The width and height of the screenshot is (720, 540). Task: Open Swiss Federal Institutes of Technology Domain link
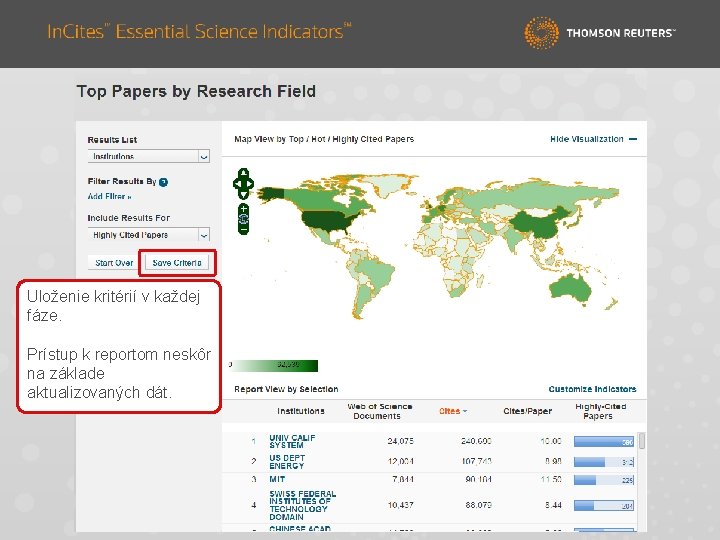(303, 505)
